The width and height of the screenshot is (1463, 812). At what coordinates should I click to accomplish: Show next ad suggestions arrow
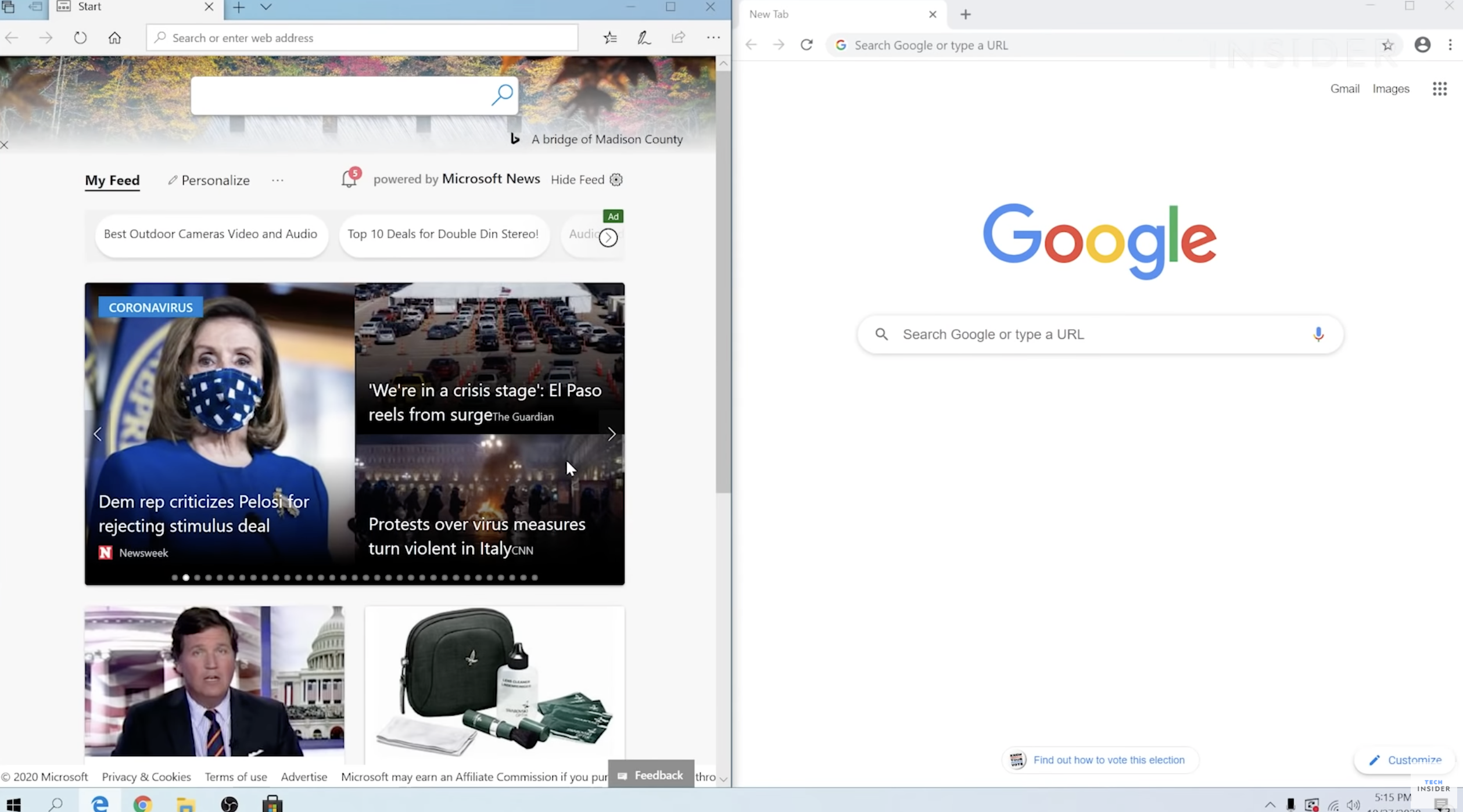[608, 238]
